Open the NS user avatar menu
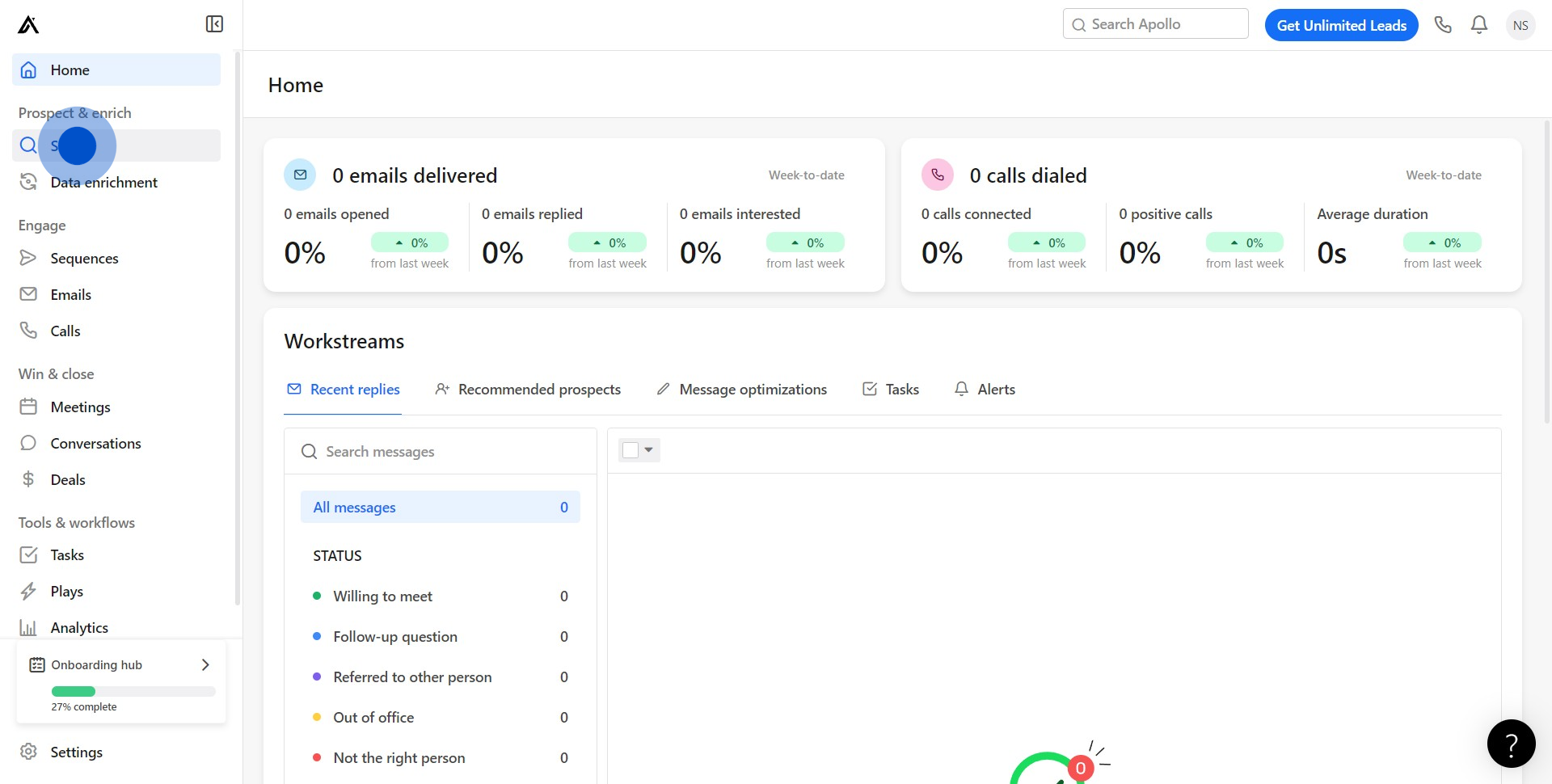Viewport: 1552px width, 784px height. coord(1520,25)
